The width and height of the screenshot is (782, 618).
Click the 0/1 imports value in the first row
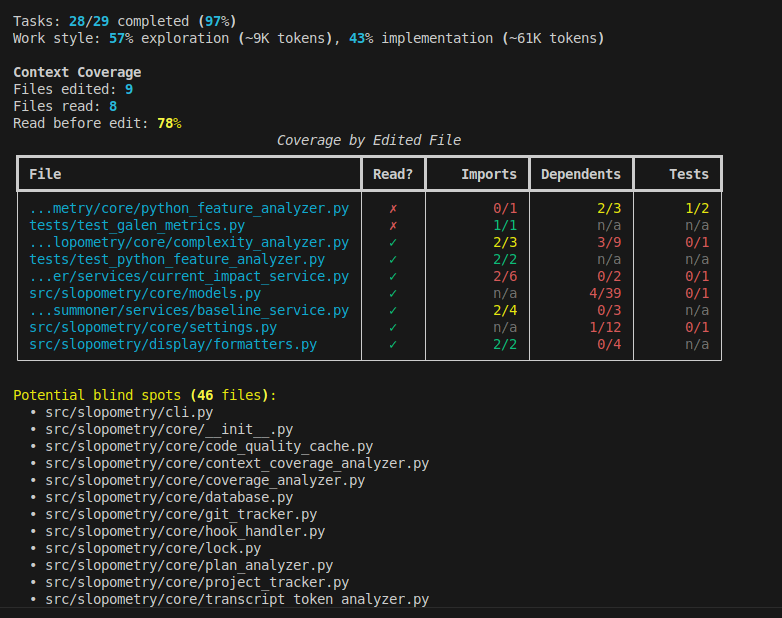505,208
